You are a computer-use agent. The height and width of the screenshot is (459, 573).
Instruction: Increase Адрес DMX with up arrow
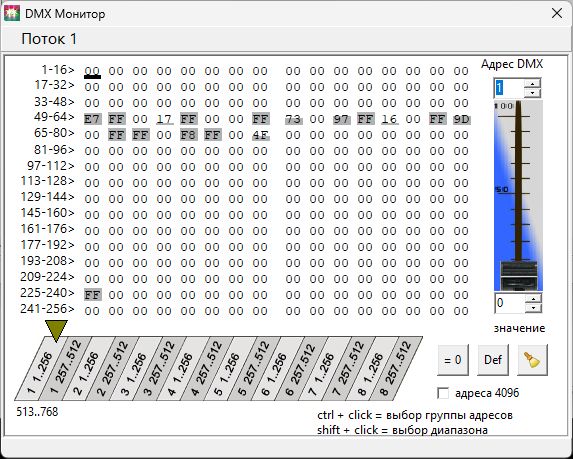[532, 84]
